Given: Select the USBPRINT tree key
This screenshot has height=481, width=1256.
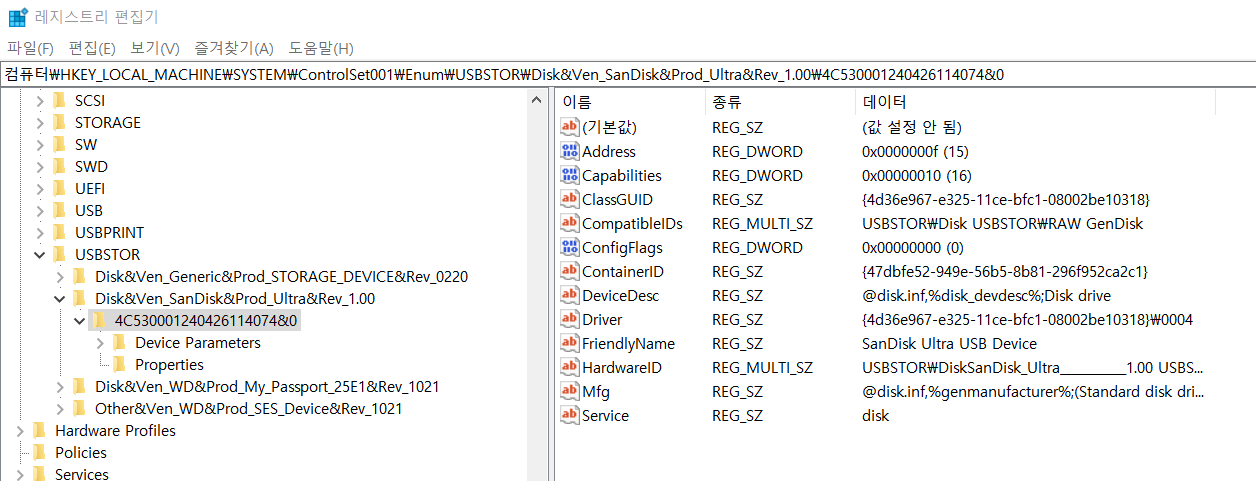Looking at the screenshot, I should [x=110, y=233].
